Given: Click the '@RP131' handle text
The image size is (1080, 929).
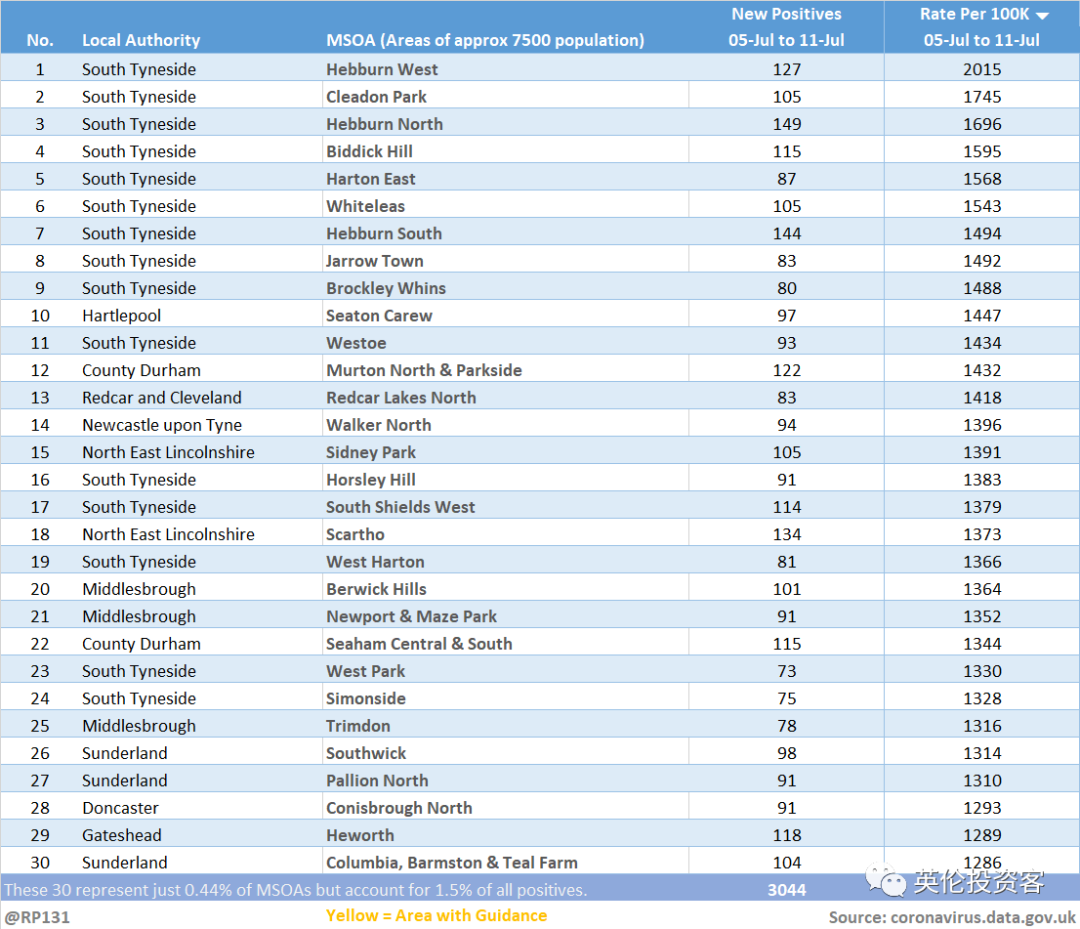Looking at the screenshot, I should (37, 917).
